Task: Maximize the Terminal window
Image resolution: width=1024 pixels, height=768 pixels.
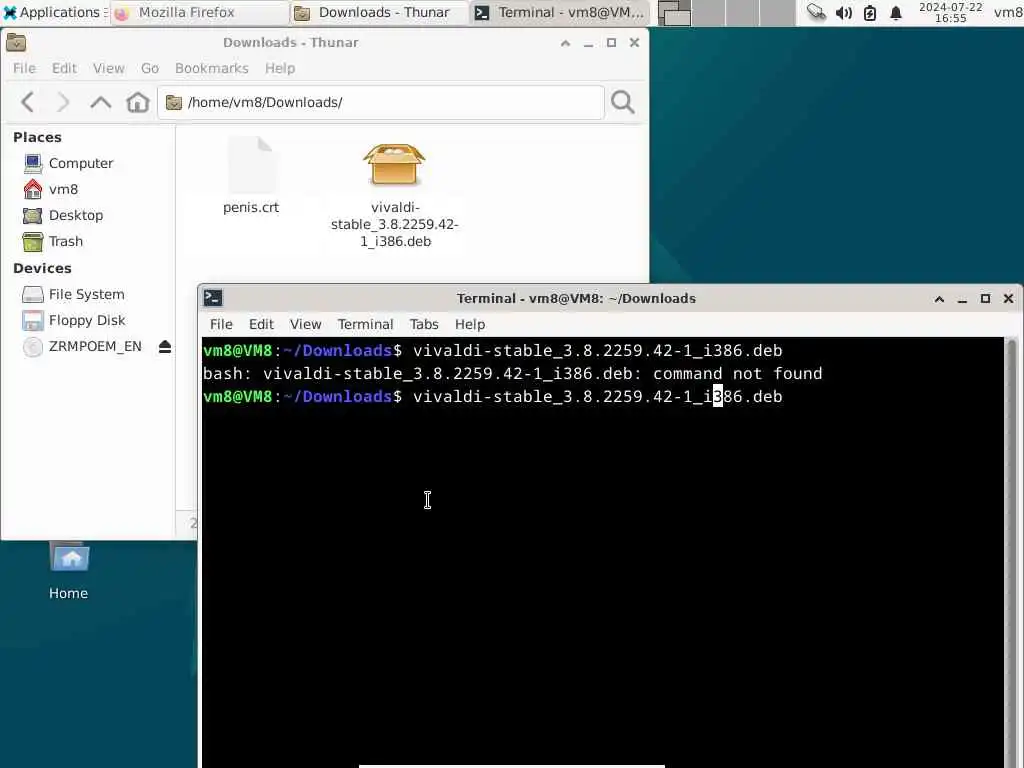Action: click(x=985, y=299)
